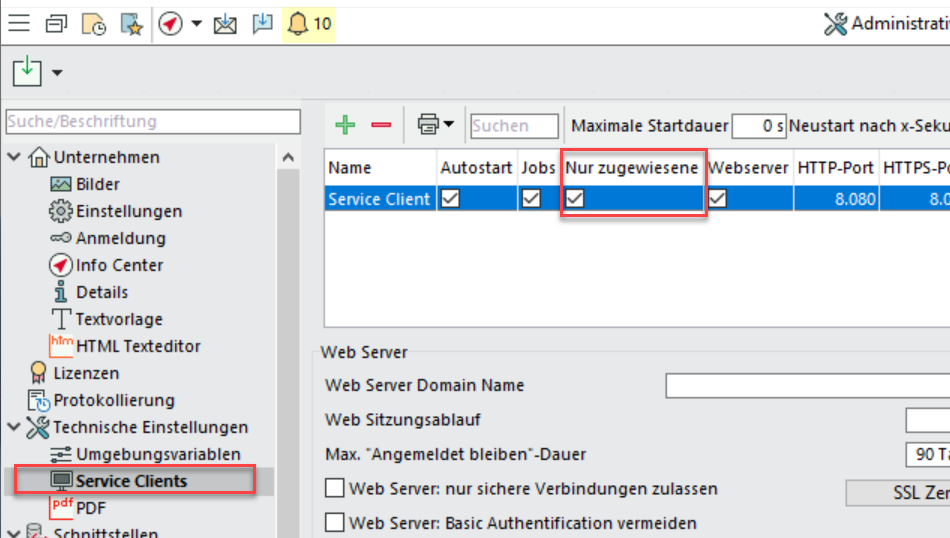Image resolution: width=950 pixels, height=538 pixels.
Task: Enable Web Server nur sichere Verbindungen zulassen
Action: 335,489
